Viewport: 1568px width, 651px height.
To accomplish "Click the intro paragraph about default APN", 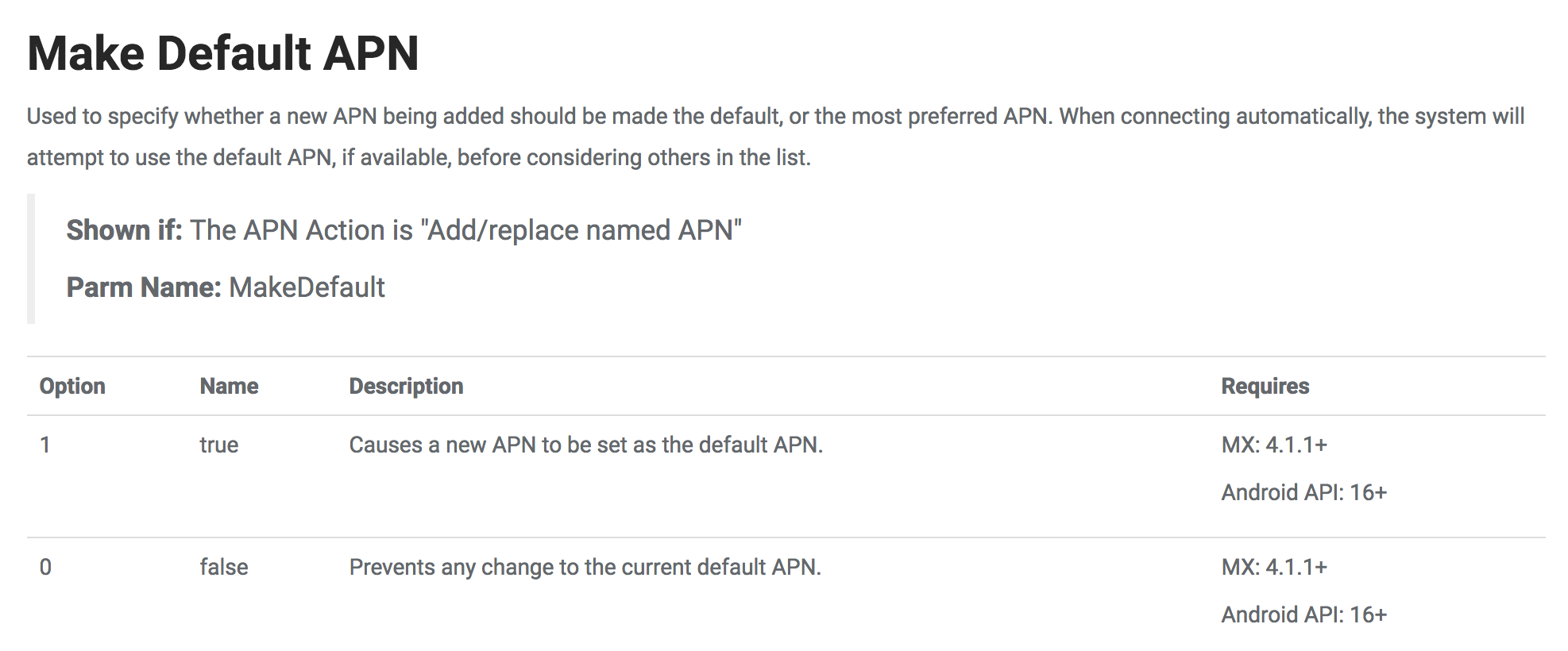I will [774, 137].
